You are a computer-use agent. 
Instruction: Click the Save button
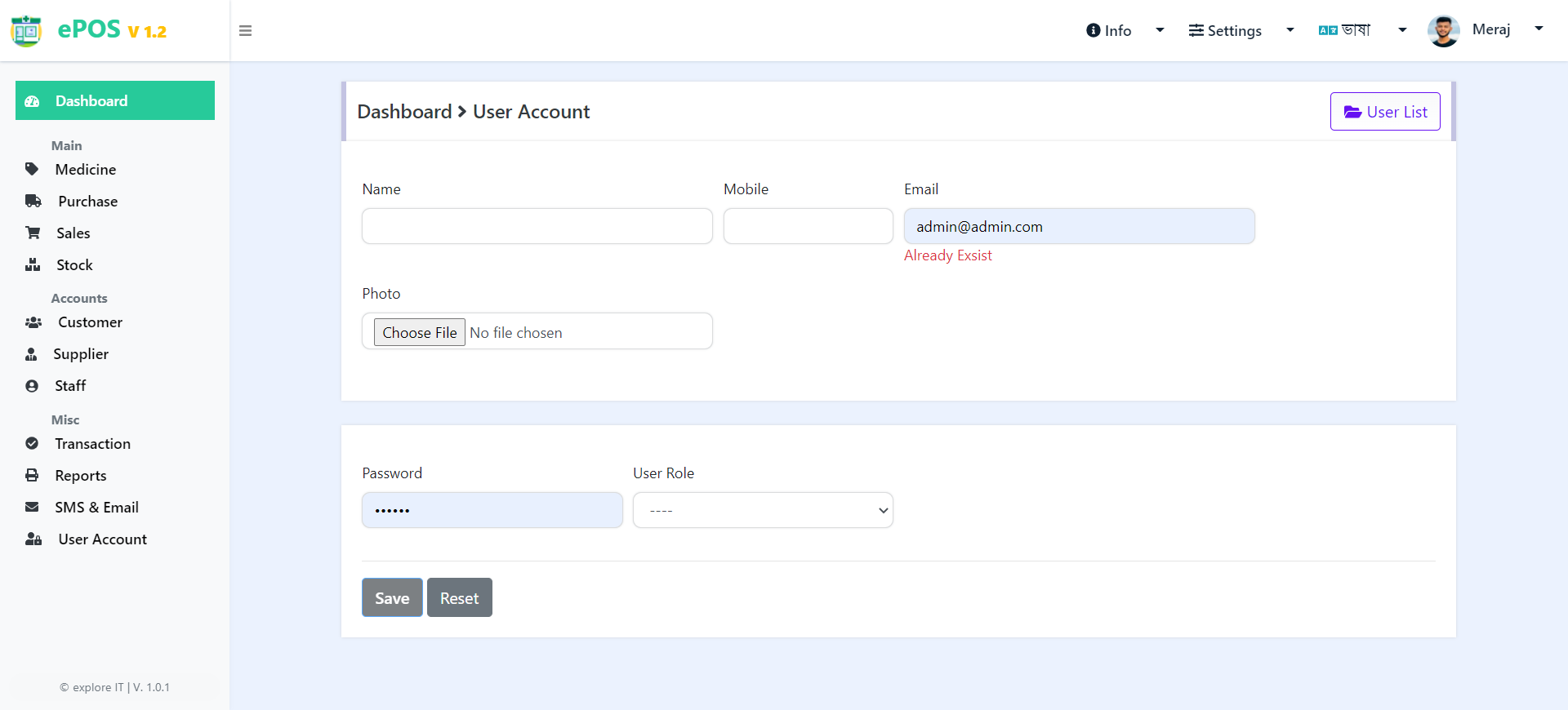click(x=392, y=597)
